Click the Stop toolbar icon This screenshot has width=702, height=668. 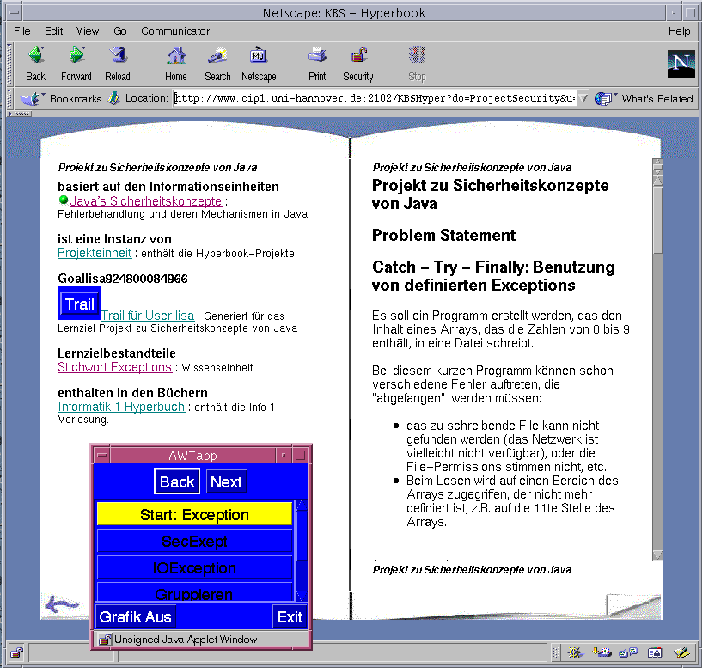tap(416, 56)
